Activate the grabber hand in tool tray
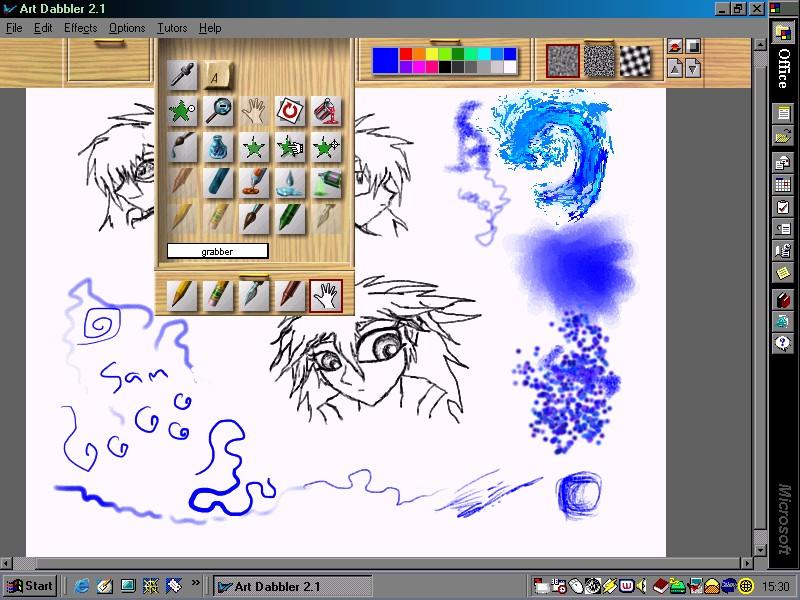Screen dimensions: 800x600 326,295
